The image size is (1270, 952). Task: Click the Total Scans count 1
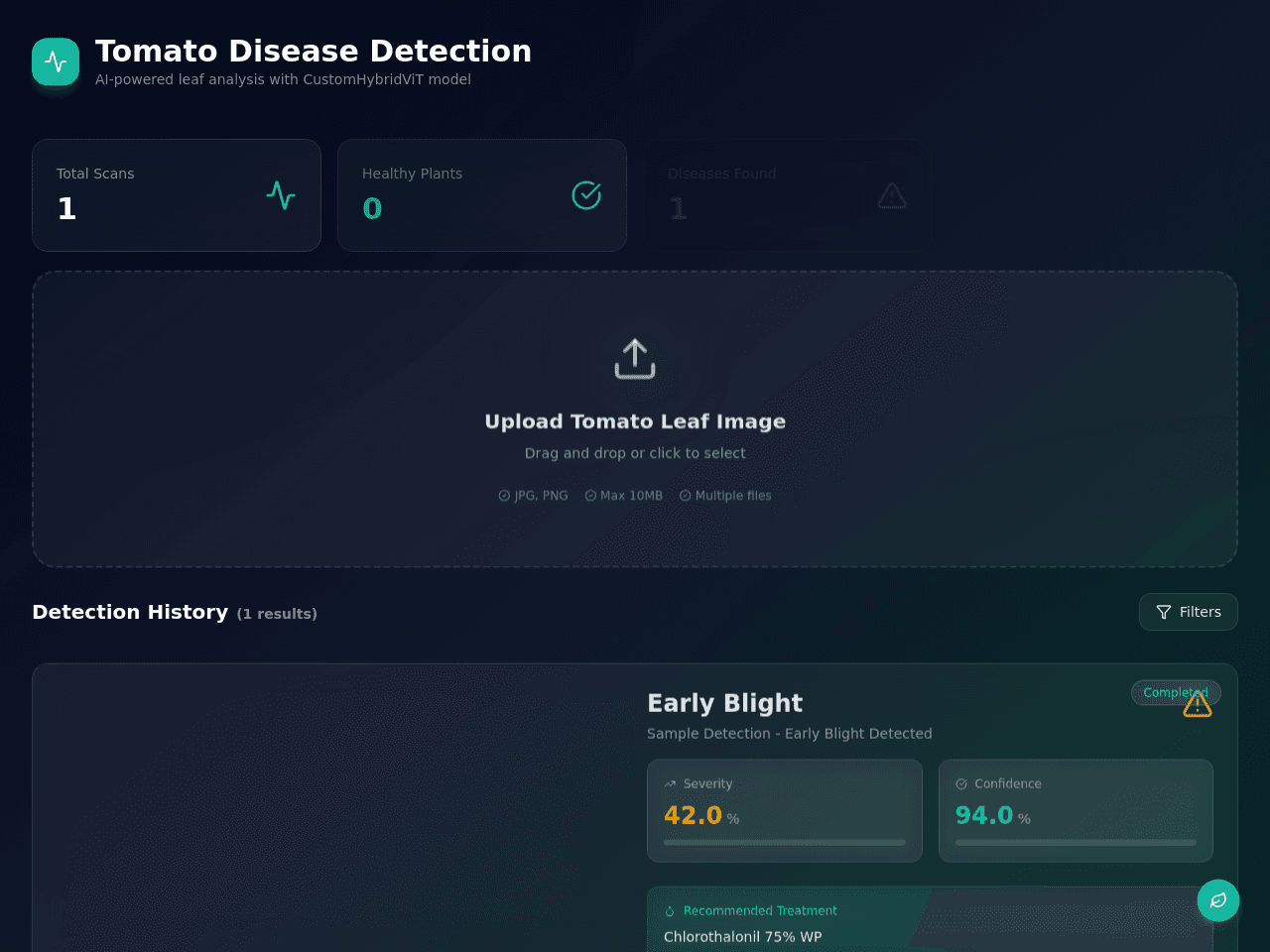tap(66, 209)
